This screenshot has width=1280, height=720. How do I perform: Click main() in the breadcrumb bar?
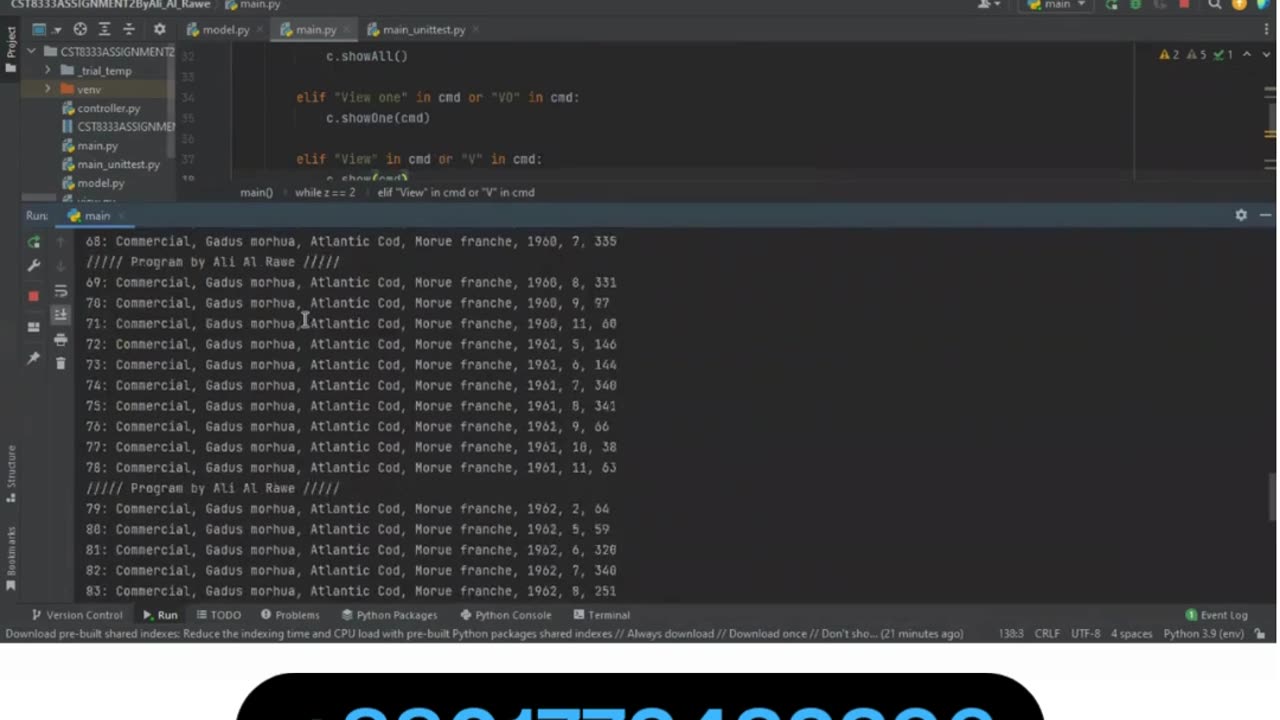(256, 192)
